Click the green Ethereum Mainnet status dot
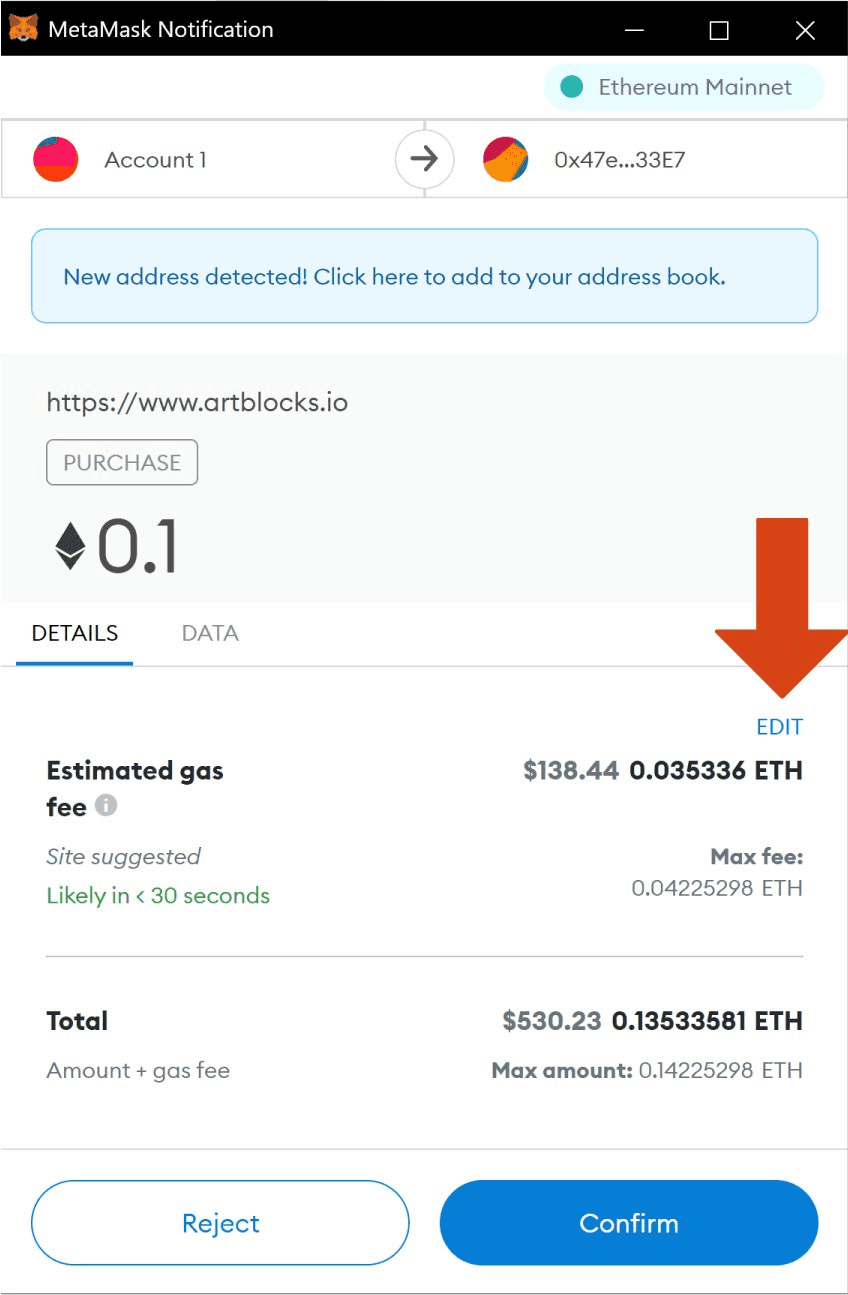 572,87
